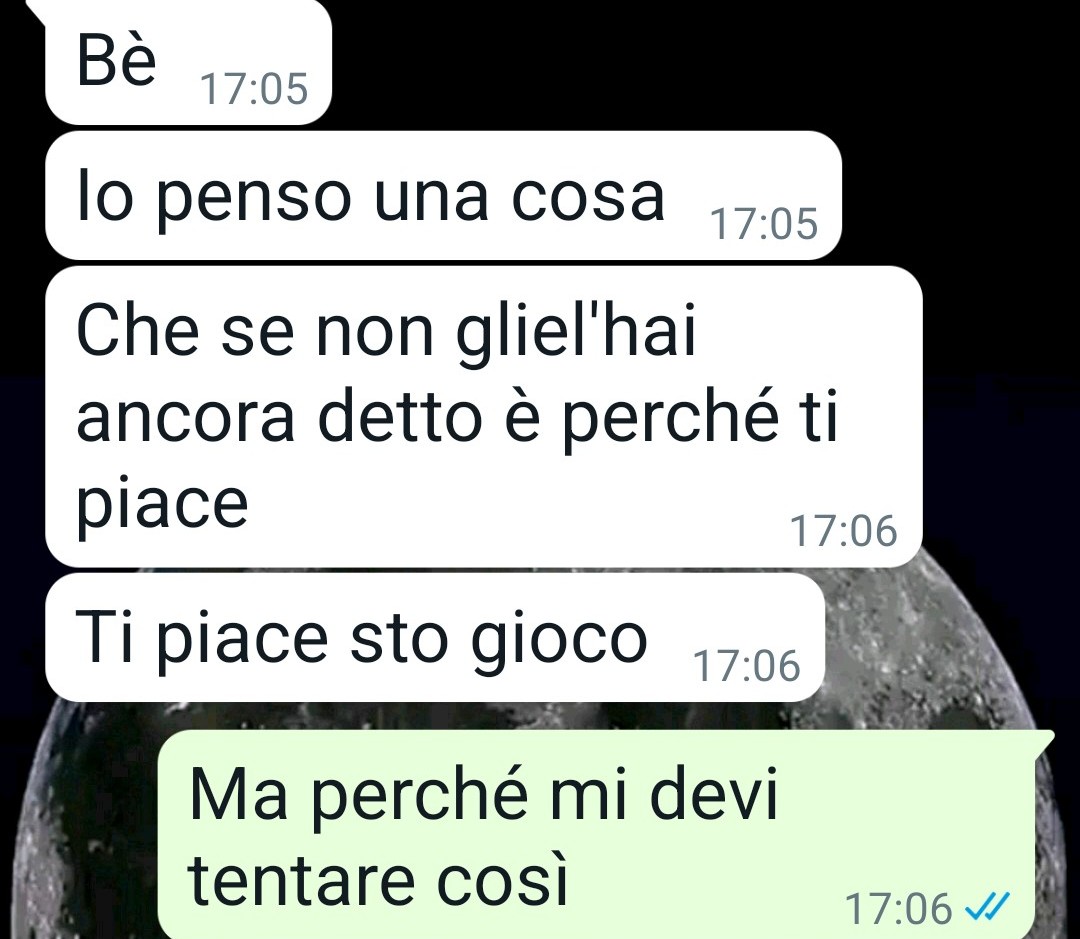Click the 17:06 timestamp of the "Che se non" message
This screenshot has width=1080, height=939.
coord(844,531)
